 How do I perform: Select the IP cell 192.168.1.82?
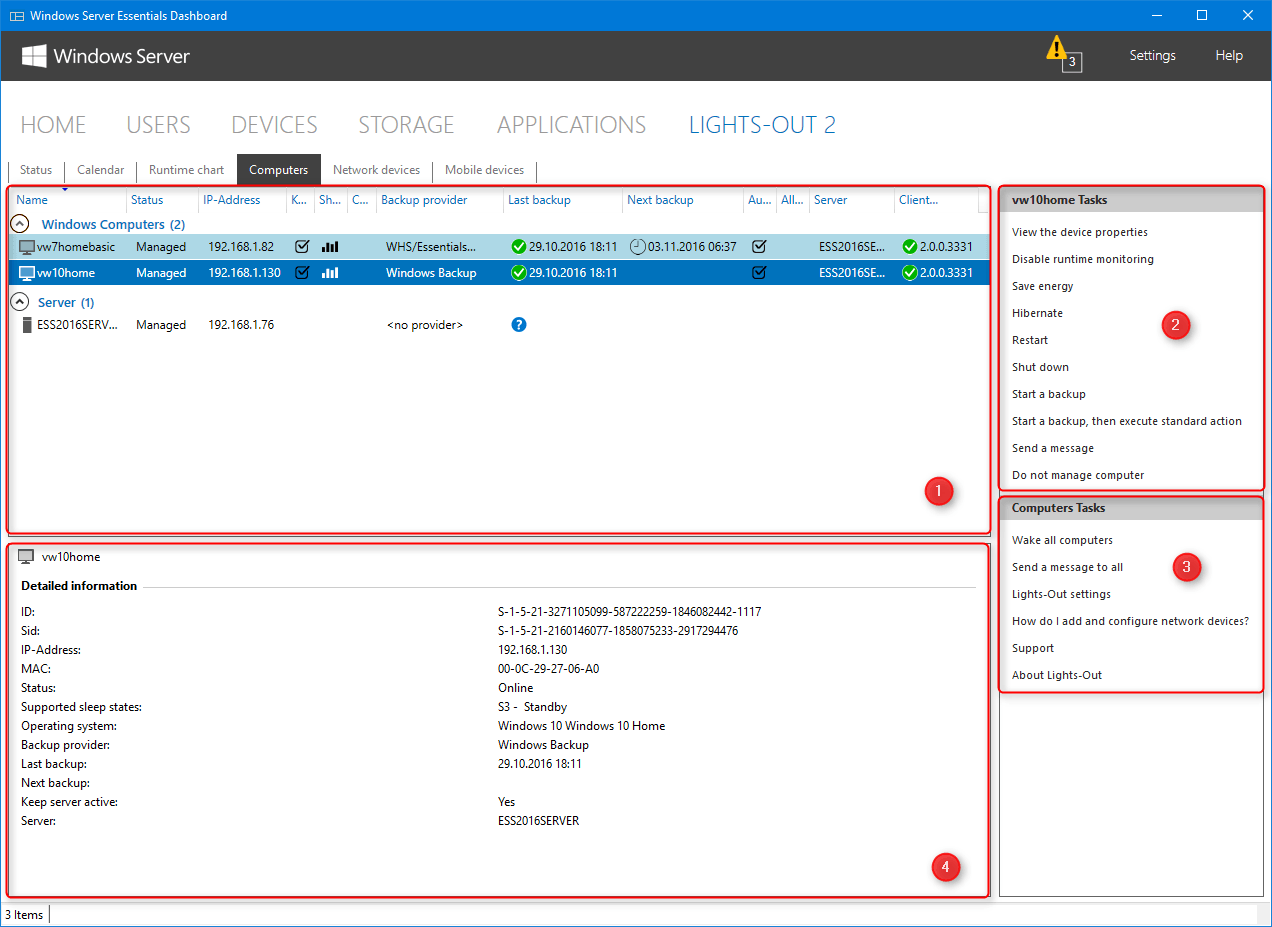(x=241, y=247)
